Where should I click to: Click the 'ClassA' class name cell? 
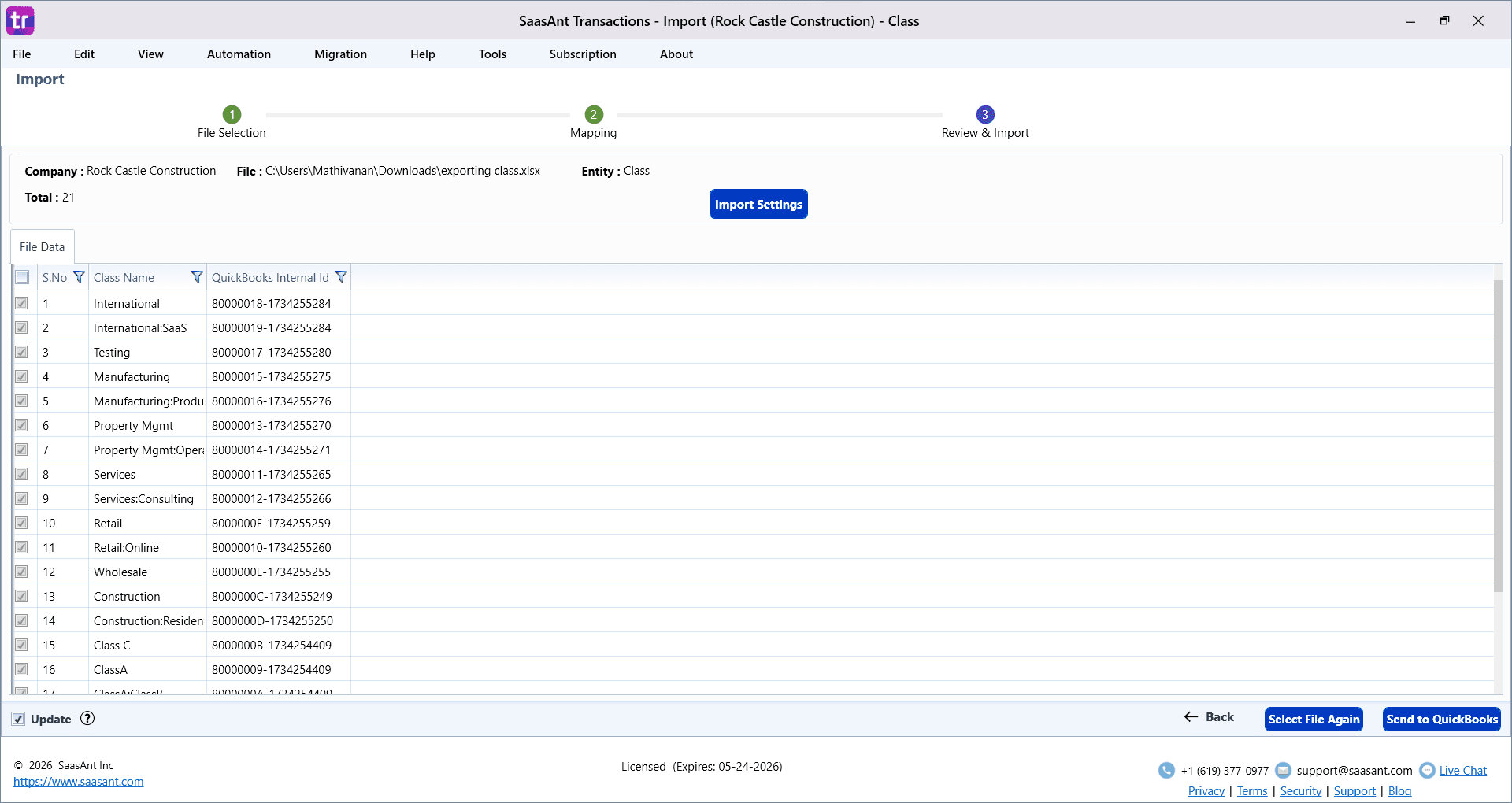(x=147, y=669)
